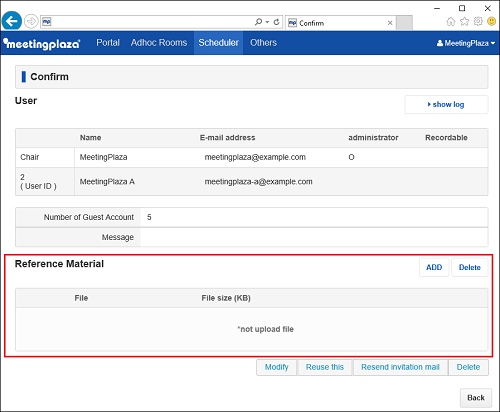Expand the MeetingPlaza user account dropdown
The height and width of the screenshot is (412, 500).
[466, 43]
